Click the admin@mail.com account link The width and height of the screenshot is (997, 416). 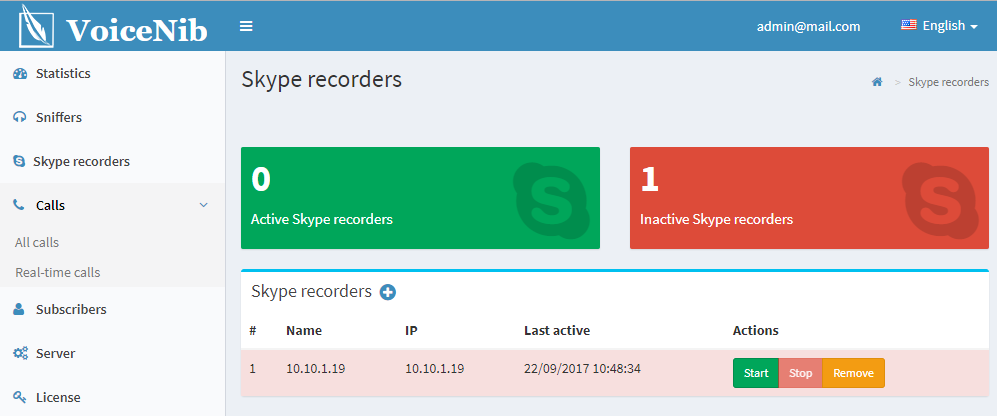[808, 26]
